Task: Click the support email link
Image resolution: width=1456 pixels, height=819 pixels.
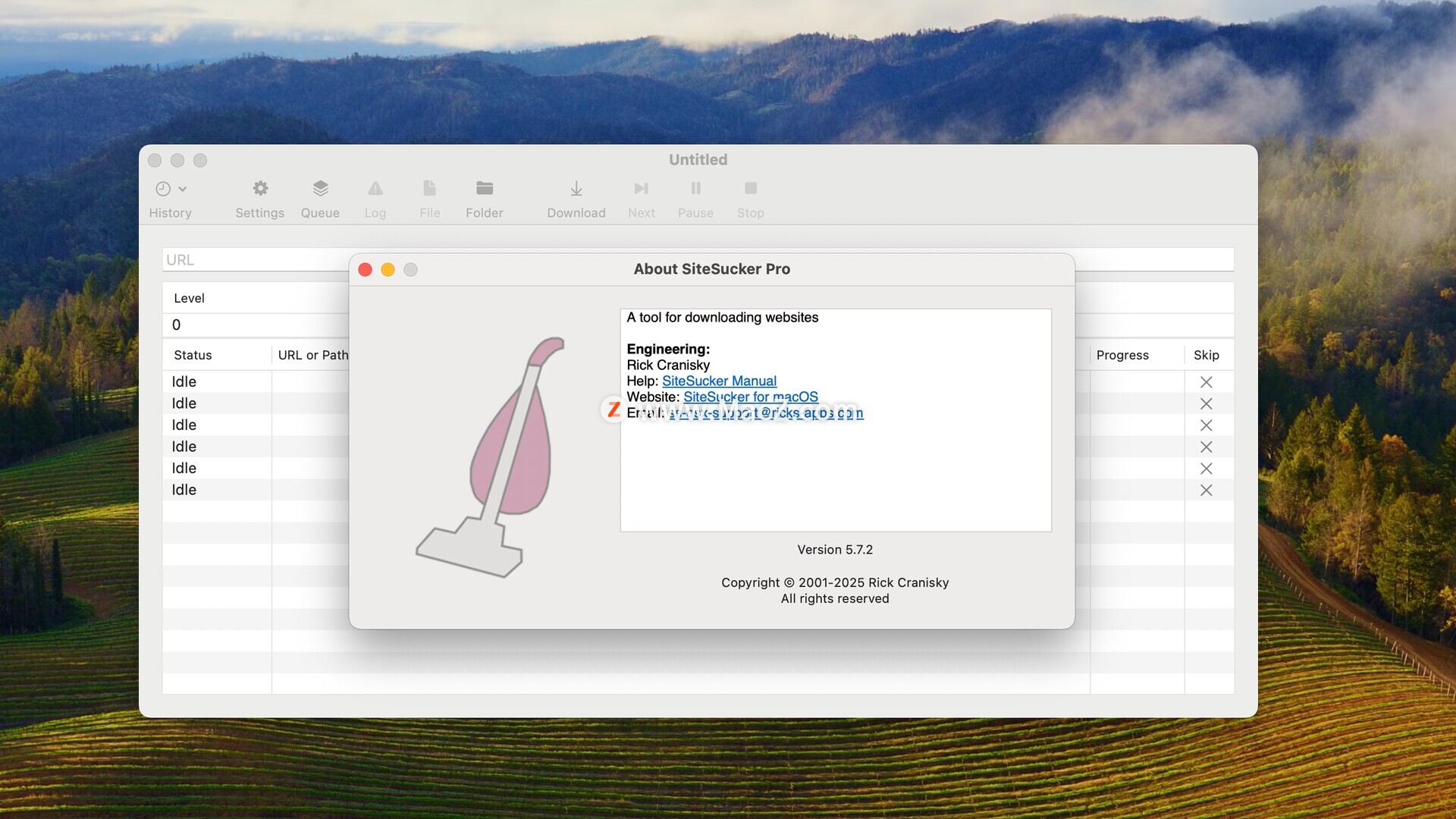Action: 766,413
